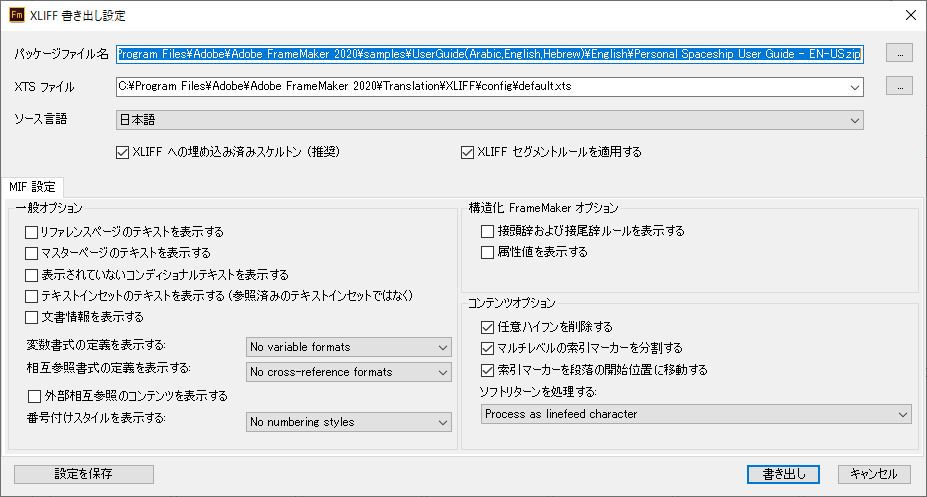Enable 文書情報を表示する checkbox

click(31, 317)
